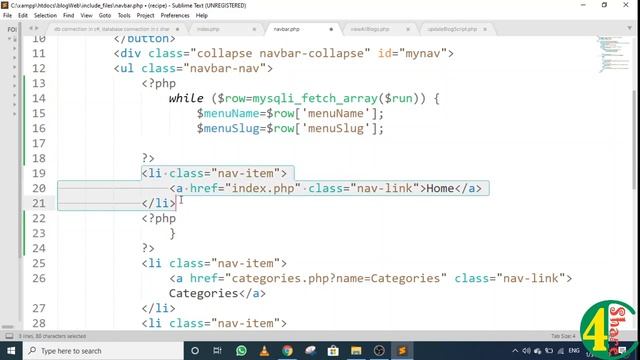Click line number 14 in the gutter
Viewport: 640px width, 360px height.
click(39, 98)
